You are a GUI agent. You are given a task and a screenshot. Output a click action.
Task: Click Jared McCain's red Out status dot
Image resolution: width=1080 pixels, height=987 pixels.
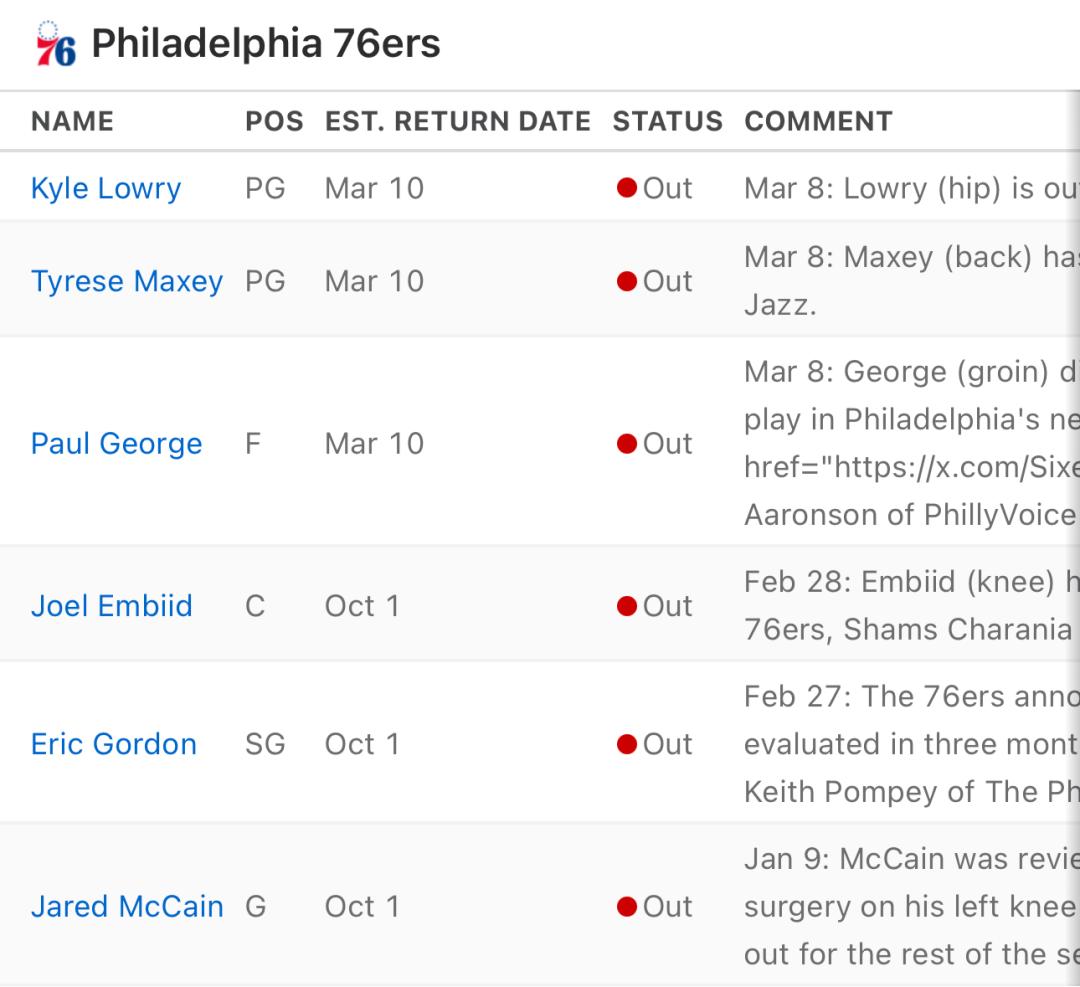(x=627, y=906)
